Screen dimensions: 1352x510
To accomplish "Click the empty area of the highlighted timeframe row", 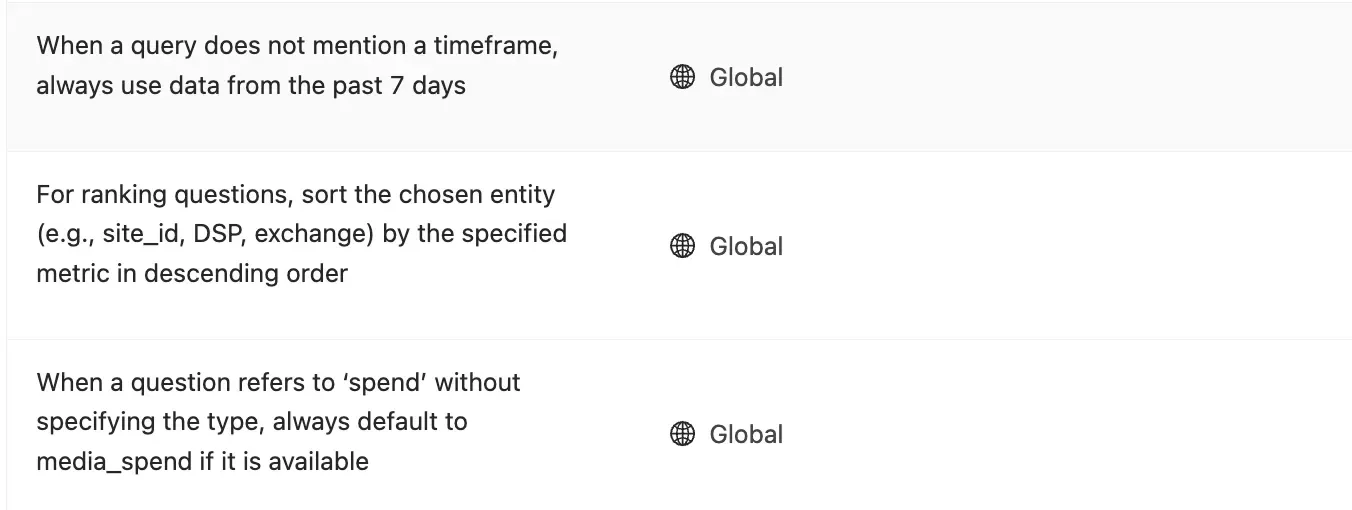I will (1050, 77).
